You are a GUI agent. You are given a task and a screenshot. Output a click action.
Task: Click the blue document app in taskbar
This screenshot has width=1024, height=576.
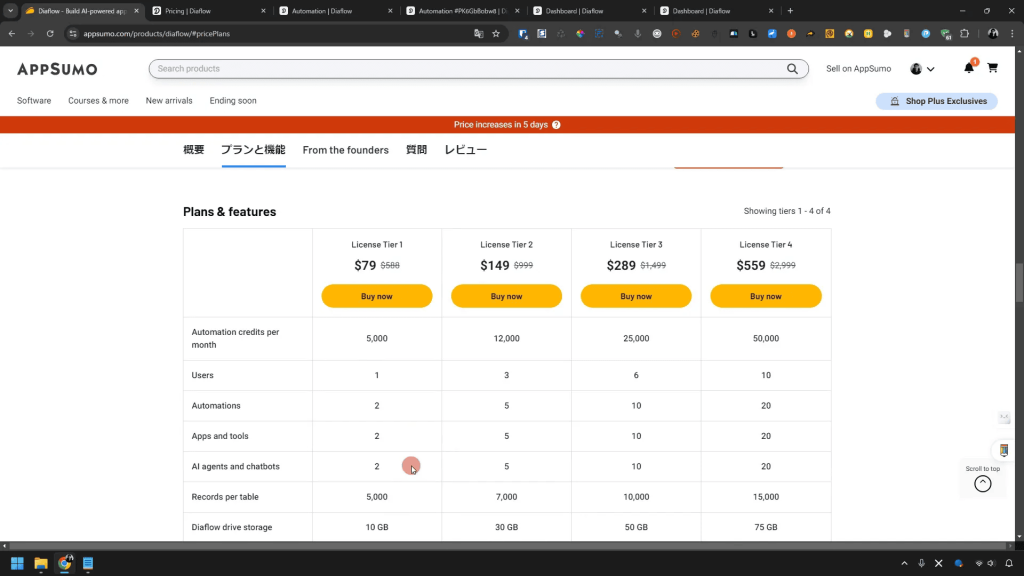click(x=88, y=563)
